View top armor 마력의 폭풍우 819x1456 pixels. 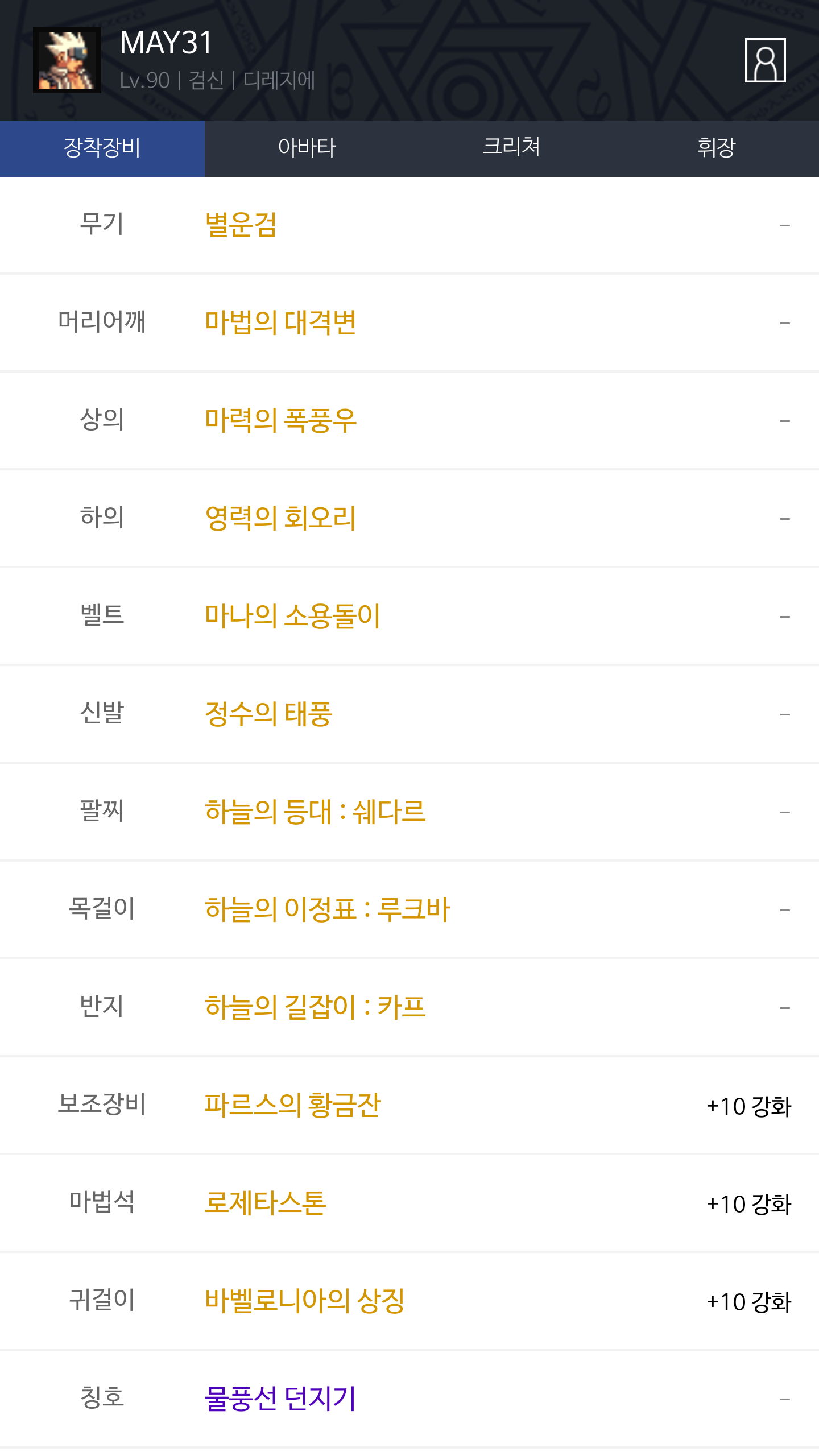(280, 420)
